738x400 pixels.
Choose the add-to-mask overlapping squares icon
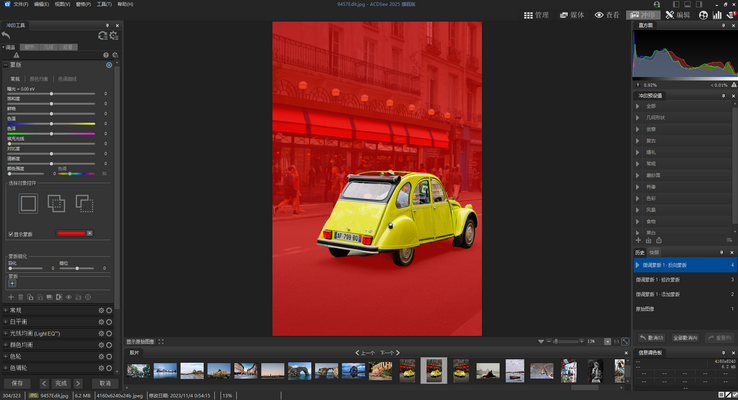56,203
